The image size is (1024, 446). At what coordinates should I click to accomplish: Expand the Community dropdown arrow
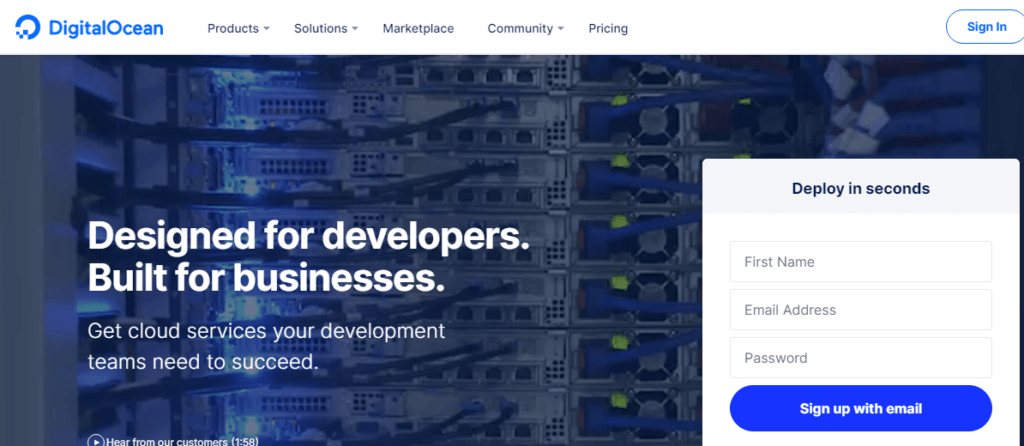click(x=561, y=29)
